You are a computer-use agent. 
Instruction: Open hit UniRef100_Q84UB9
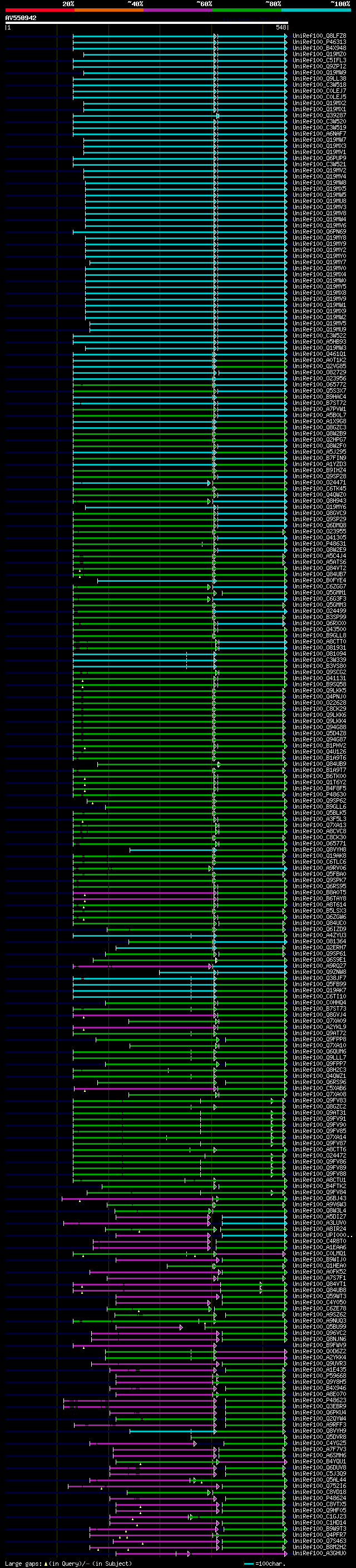pyautogui.click(x=319, y=764)
